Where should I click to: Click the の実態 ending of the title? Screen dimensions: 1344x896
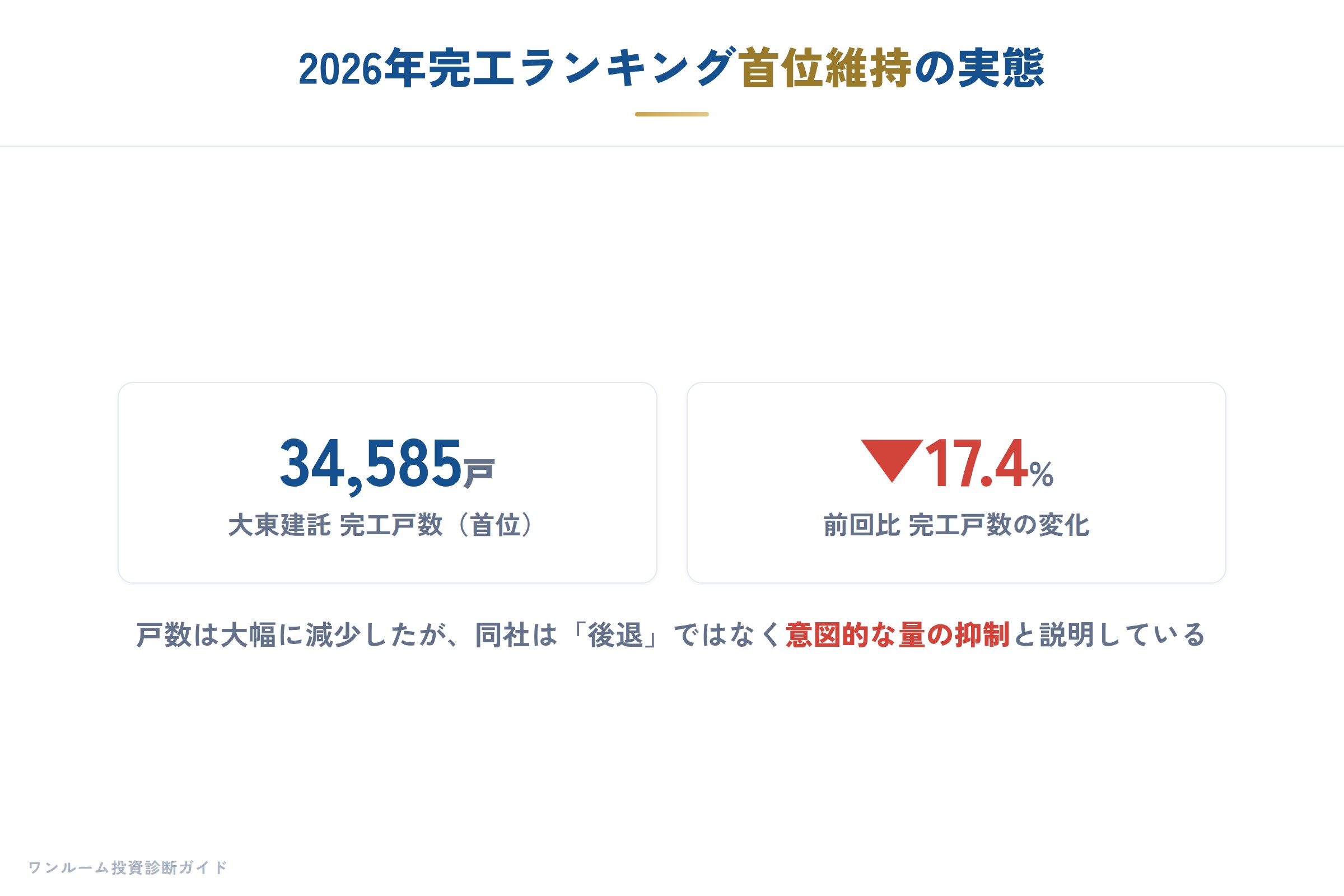click(979, 68)
